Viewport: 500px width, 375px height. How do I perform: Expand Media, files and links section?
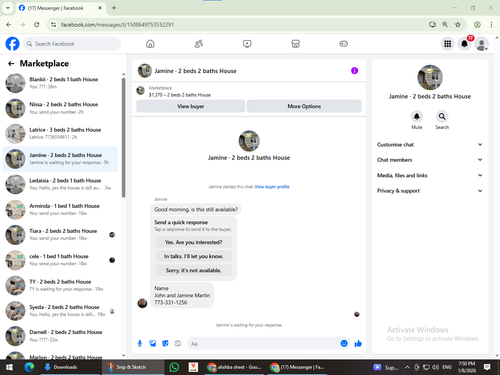coord(430,175)
